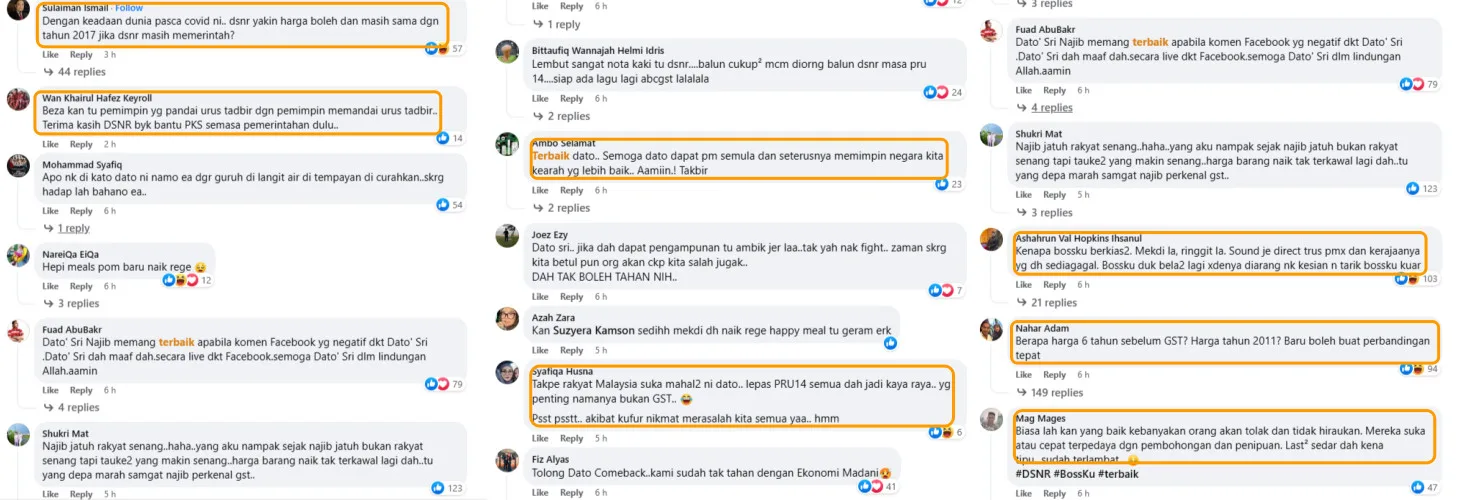Open Nahar Adam's profile picture
This screenshot has width=1460, height=500.
(991, 330)
